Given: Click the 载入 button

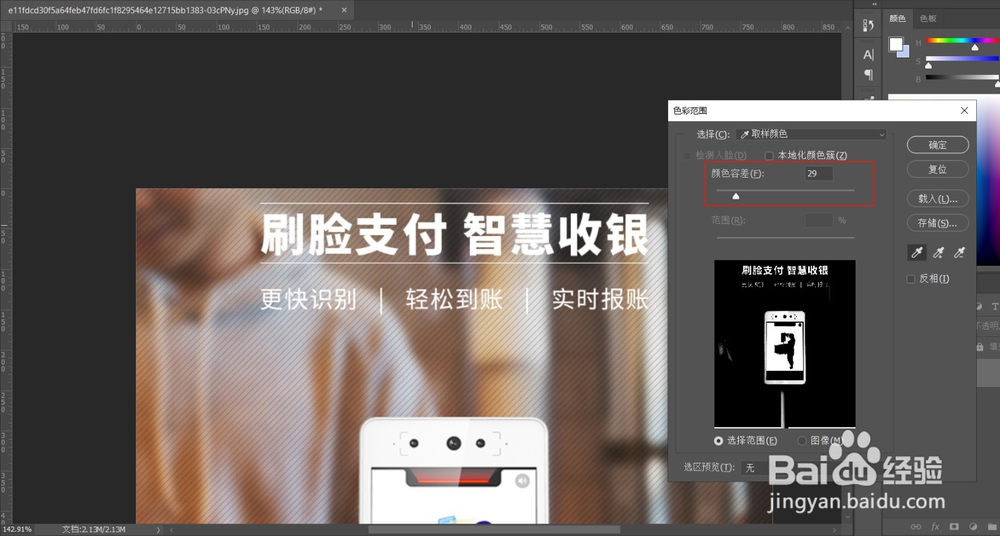Looking at the screenshot, I should (x=938, y=198).
